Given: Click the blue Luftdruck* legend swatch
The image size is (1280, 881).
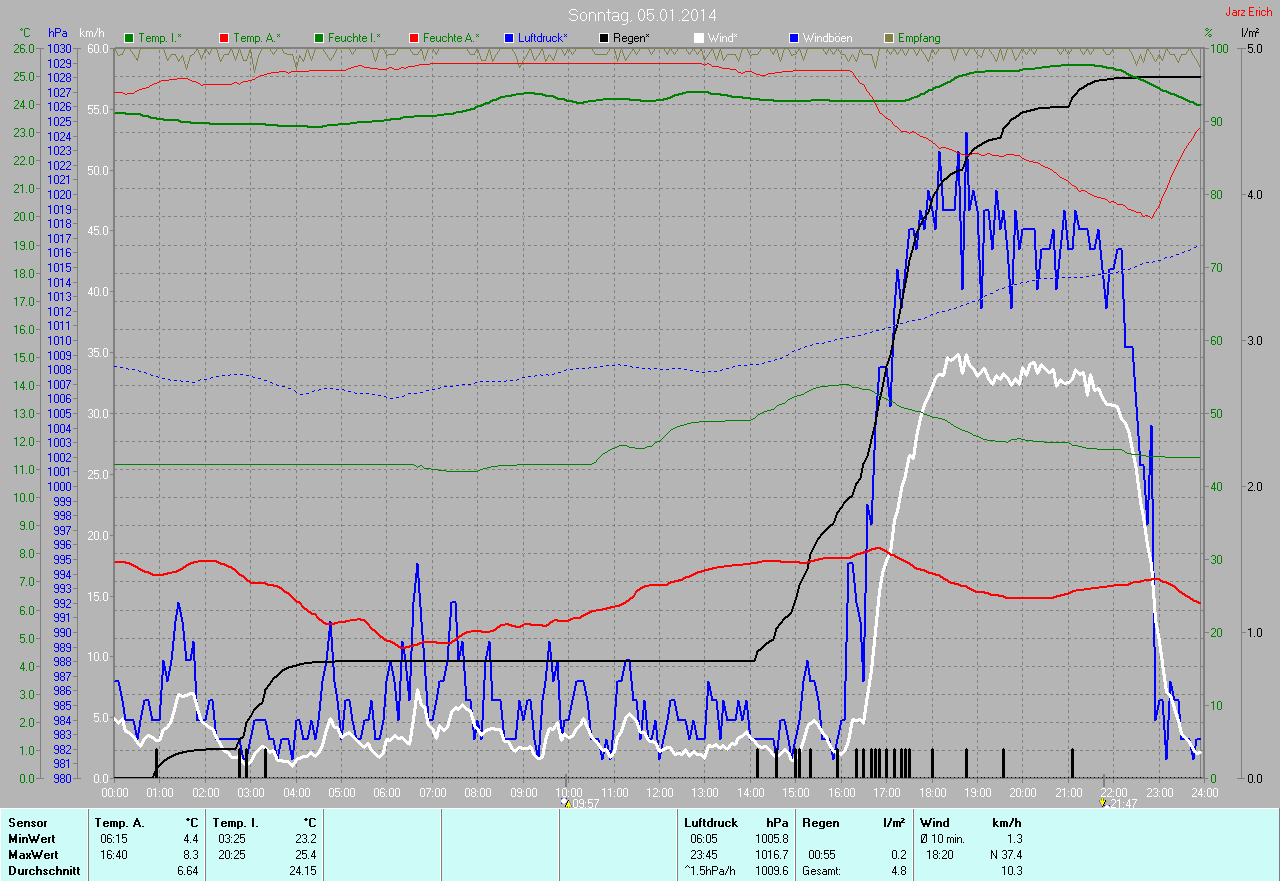Looking at the screenshot, I should click(510, 38).
